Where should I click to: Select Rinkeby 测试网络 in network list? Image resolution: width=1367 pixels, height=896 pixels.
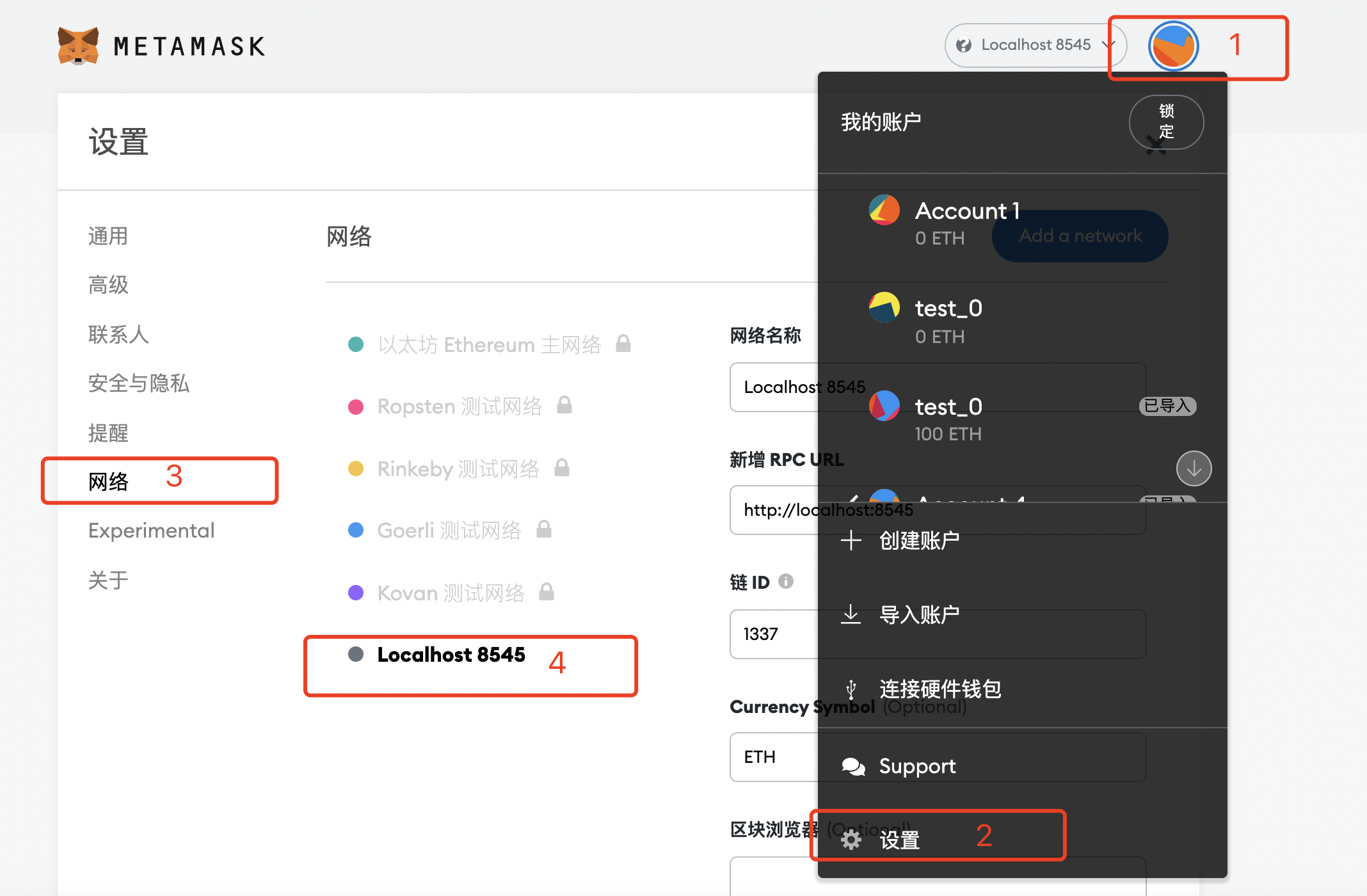click(458, 469)
